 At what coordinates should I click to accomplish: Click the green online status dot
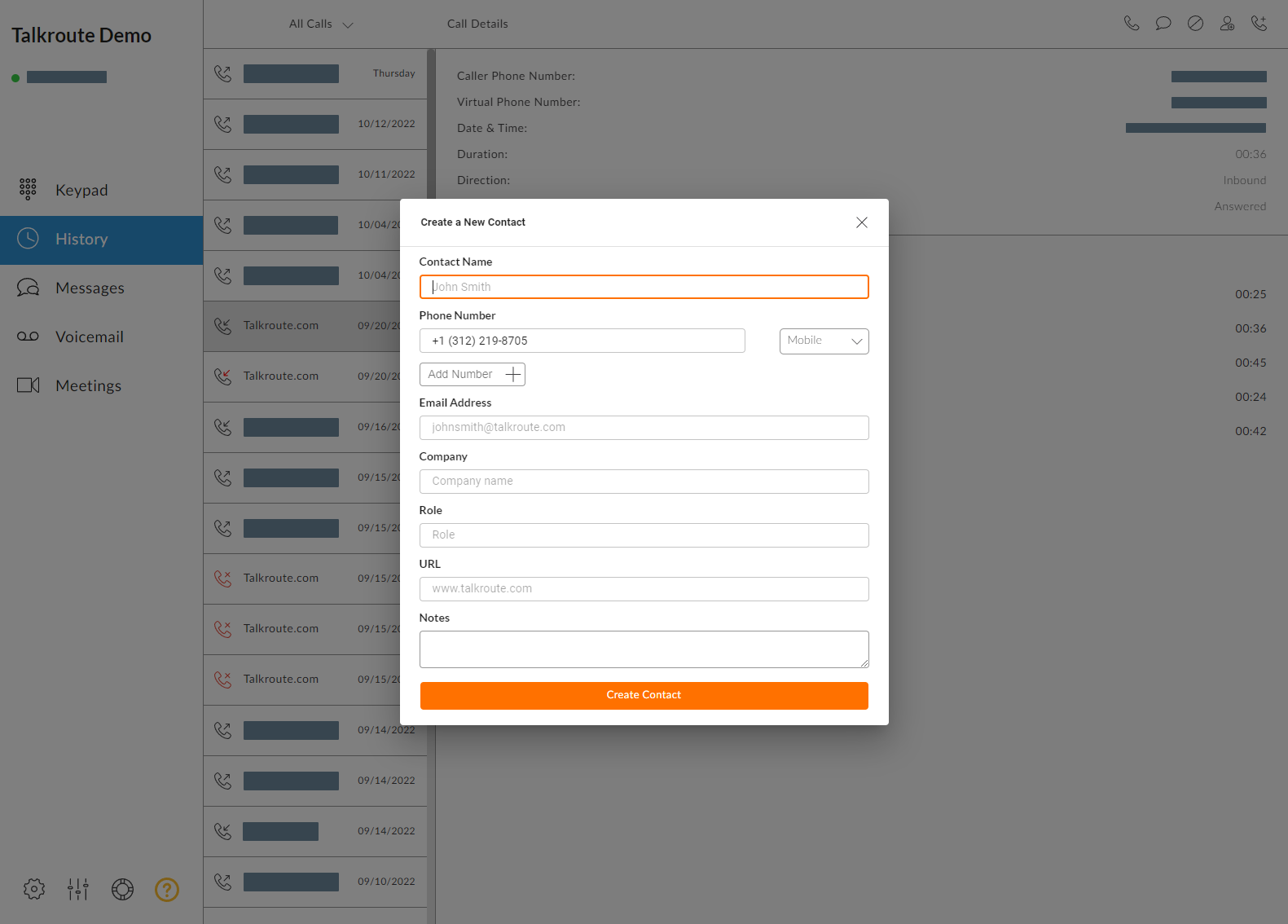click(x=15, y=78)
